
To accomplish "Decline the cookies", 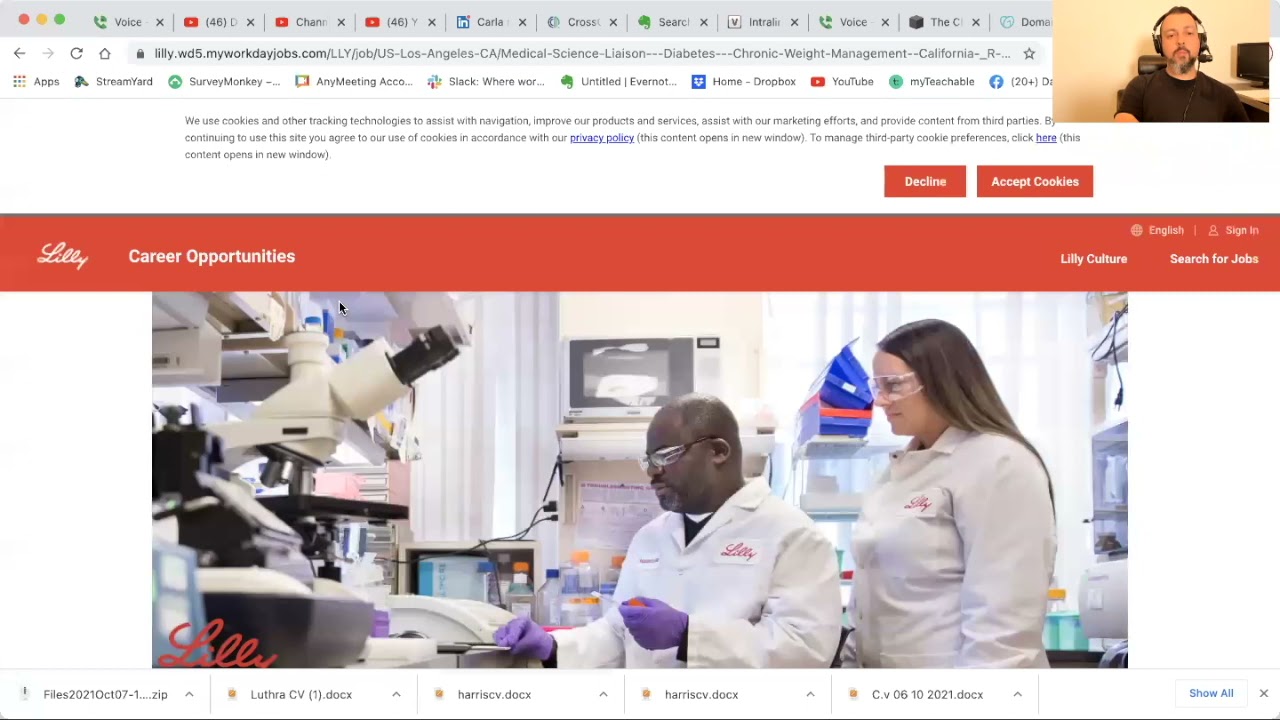I will (925, 182).
